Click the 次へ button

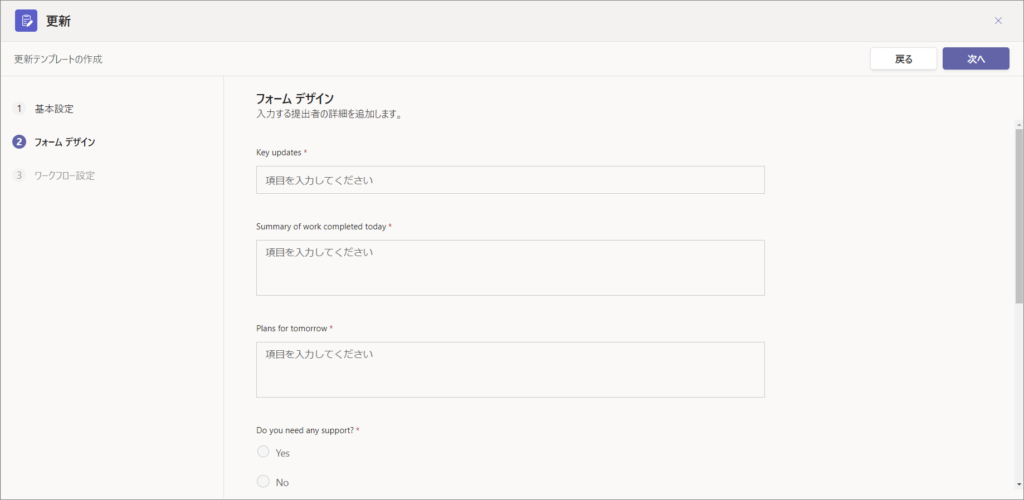click(976, 59)
